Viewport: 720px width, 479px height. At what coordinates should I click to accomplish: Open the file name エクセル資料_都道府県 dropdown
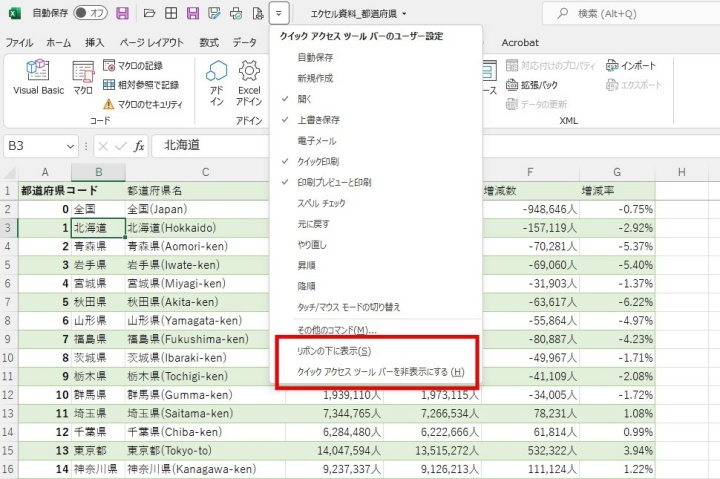click(x=358, y=14)
